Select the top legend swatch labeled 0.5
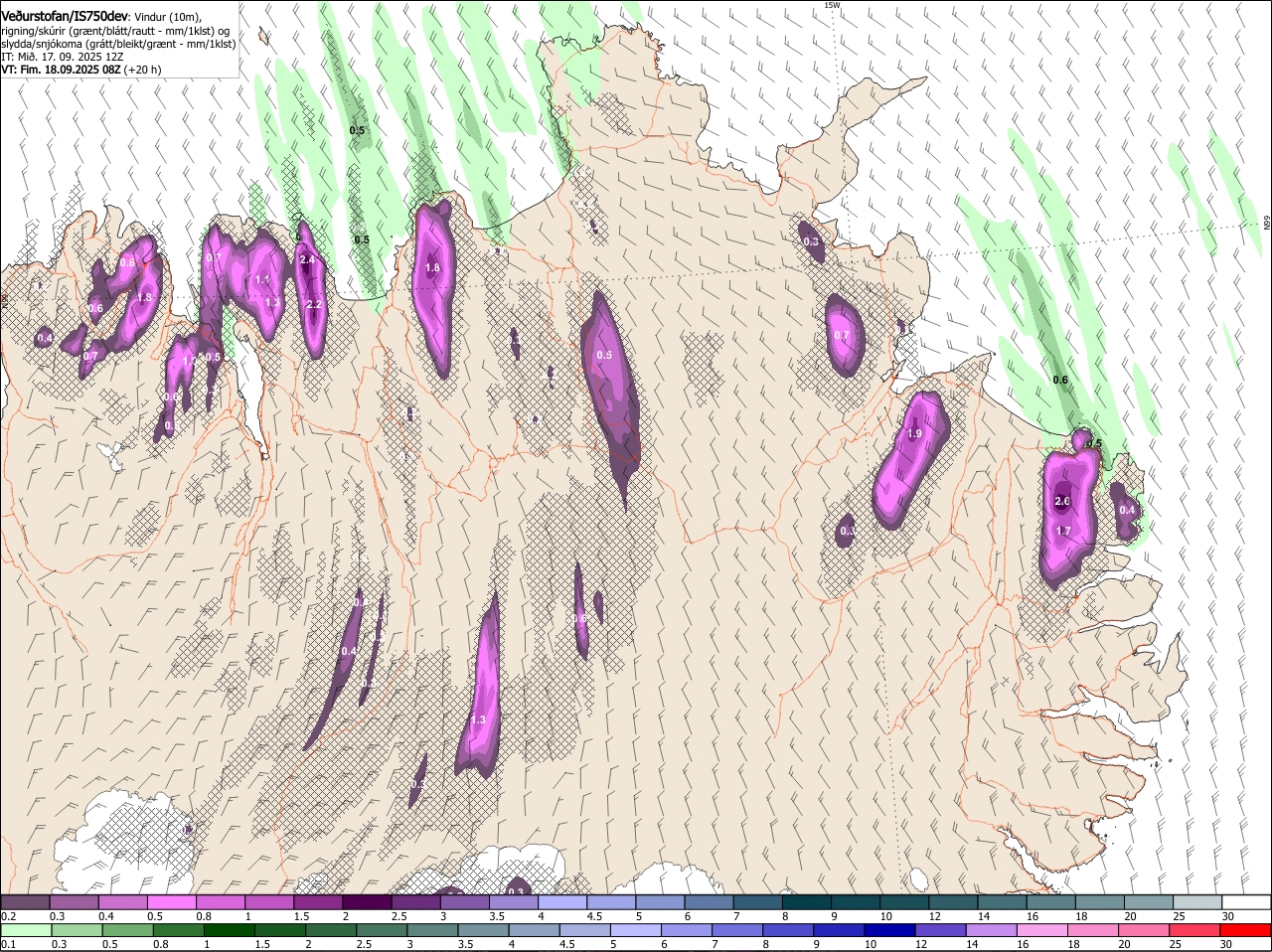 [x=171, y=902]
